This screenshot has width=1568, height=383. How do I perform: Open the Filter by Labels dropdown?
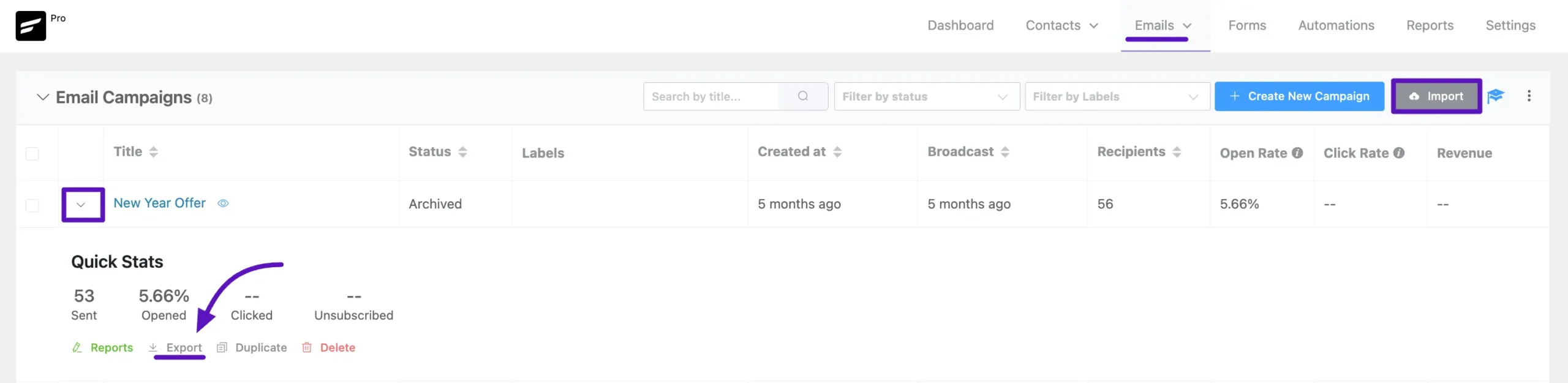(x=1117, y=96)
